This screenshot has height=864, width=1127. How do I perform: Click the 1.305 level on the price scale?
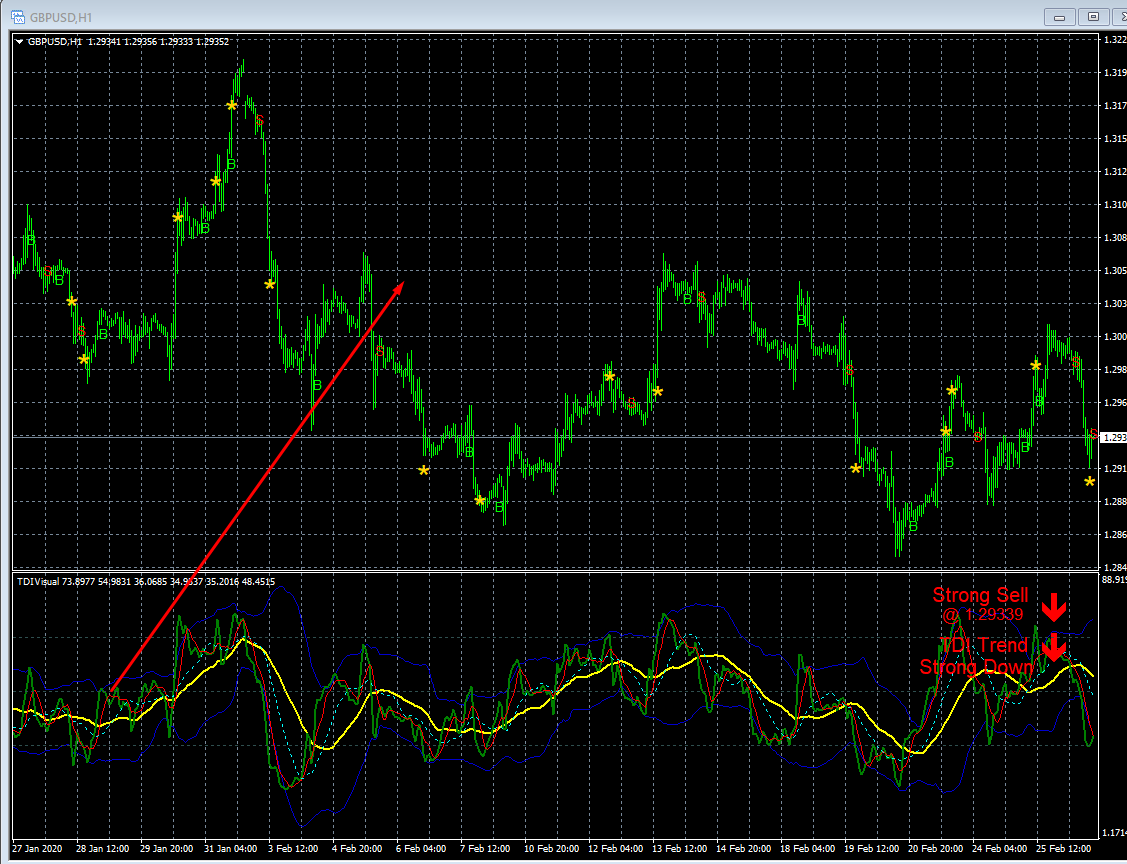coord(1115,271)
